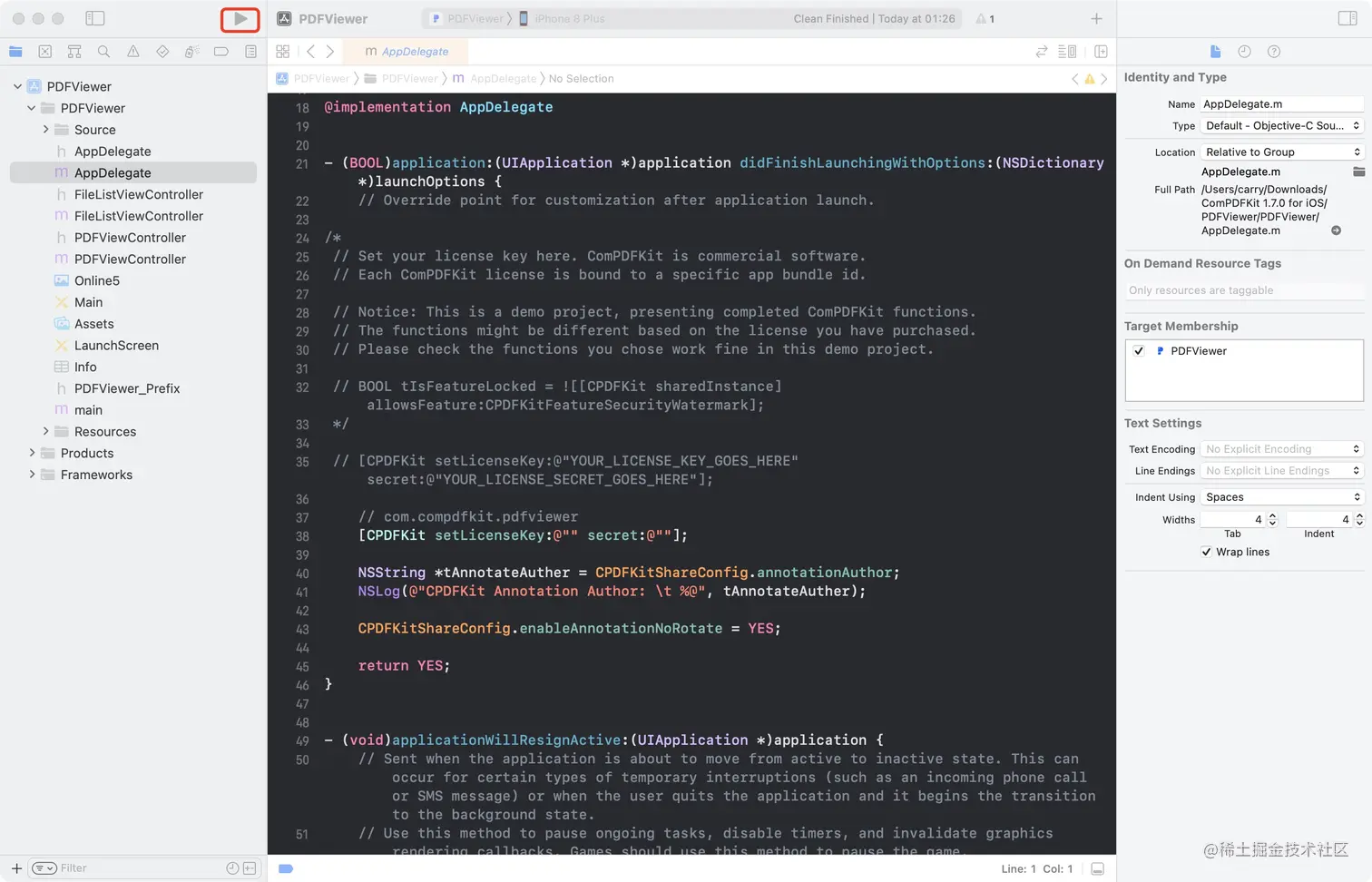Viewport: 1372px width, 882px height.
Task: Go forward in editor history
Action: click(330, 52)
